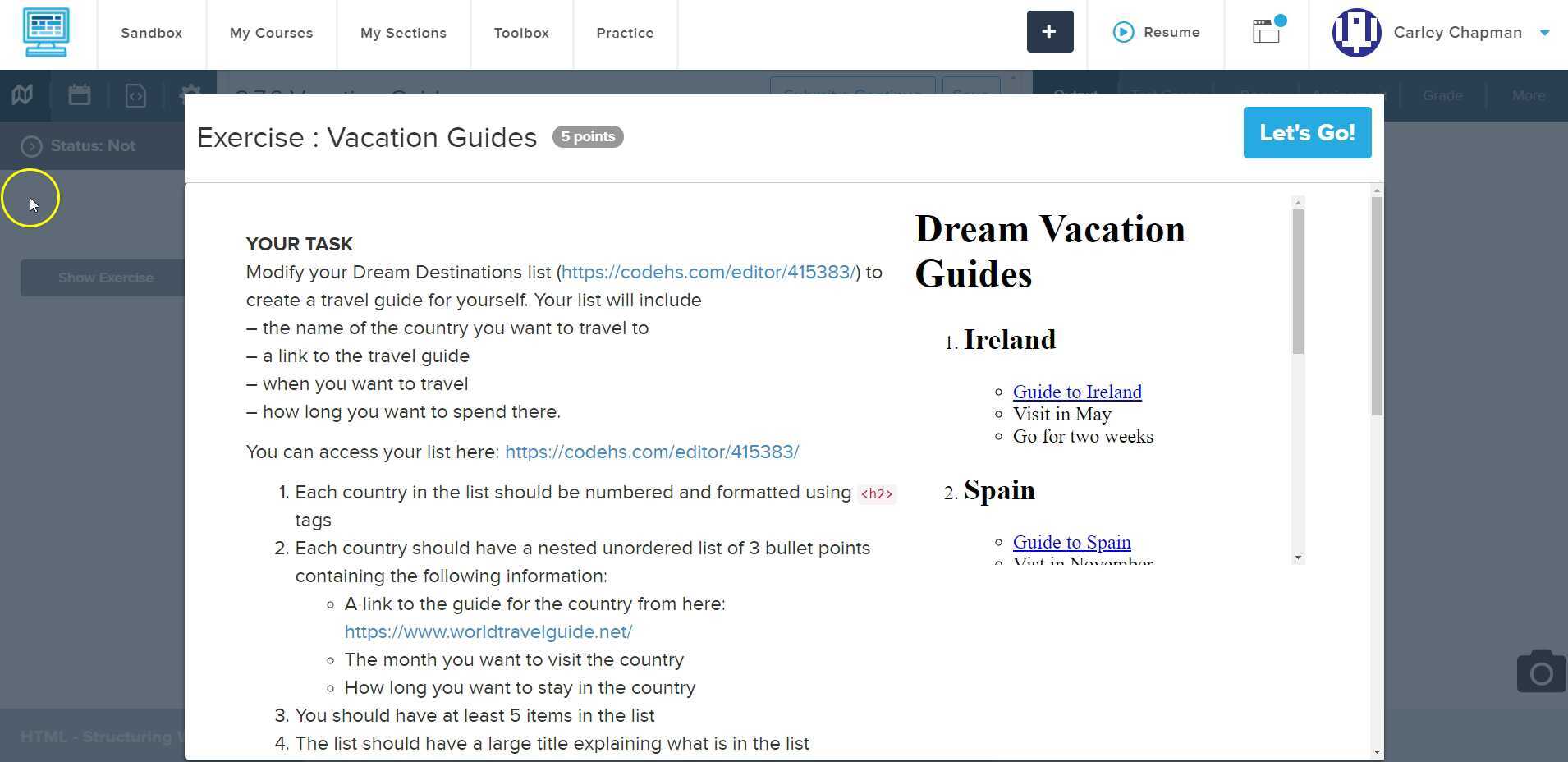Open the course map icon in sidebar

[21, 94]
